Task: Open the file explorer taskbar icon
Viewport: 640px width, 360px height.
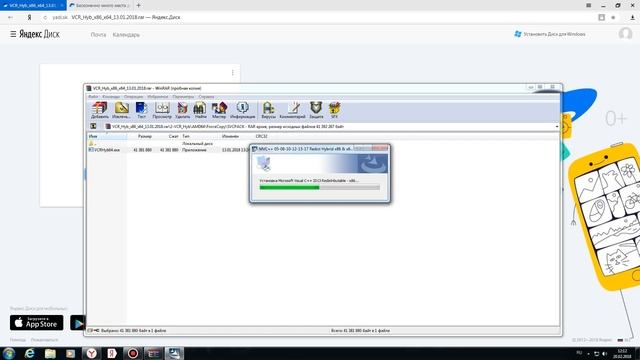Action: coord(50,353)
